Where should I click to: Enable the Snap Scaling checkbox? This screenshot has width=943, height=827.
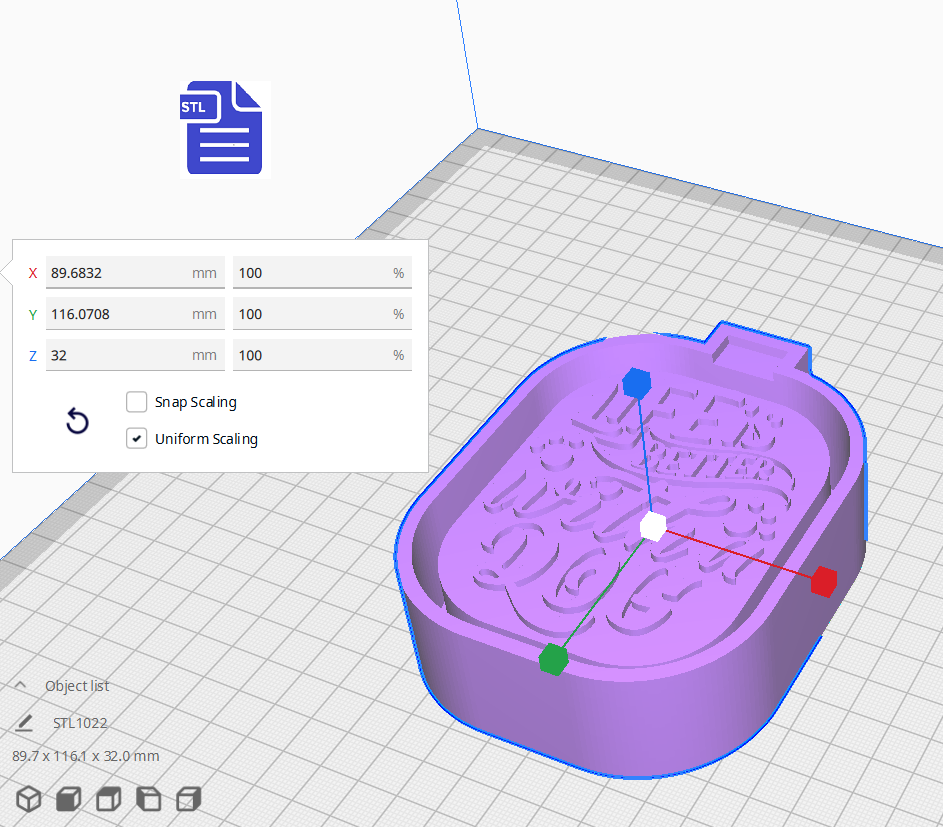136,402
